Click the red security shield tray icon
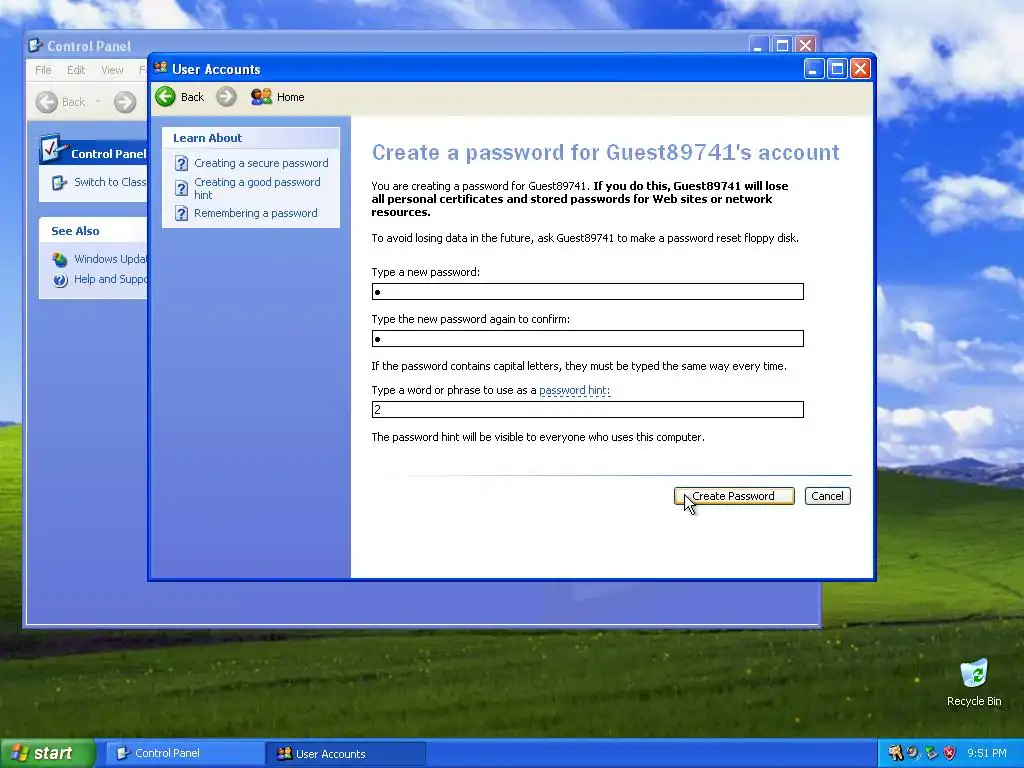The width and height of the screenshot is (1024, 768). click(950, 753)
